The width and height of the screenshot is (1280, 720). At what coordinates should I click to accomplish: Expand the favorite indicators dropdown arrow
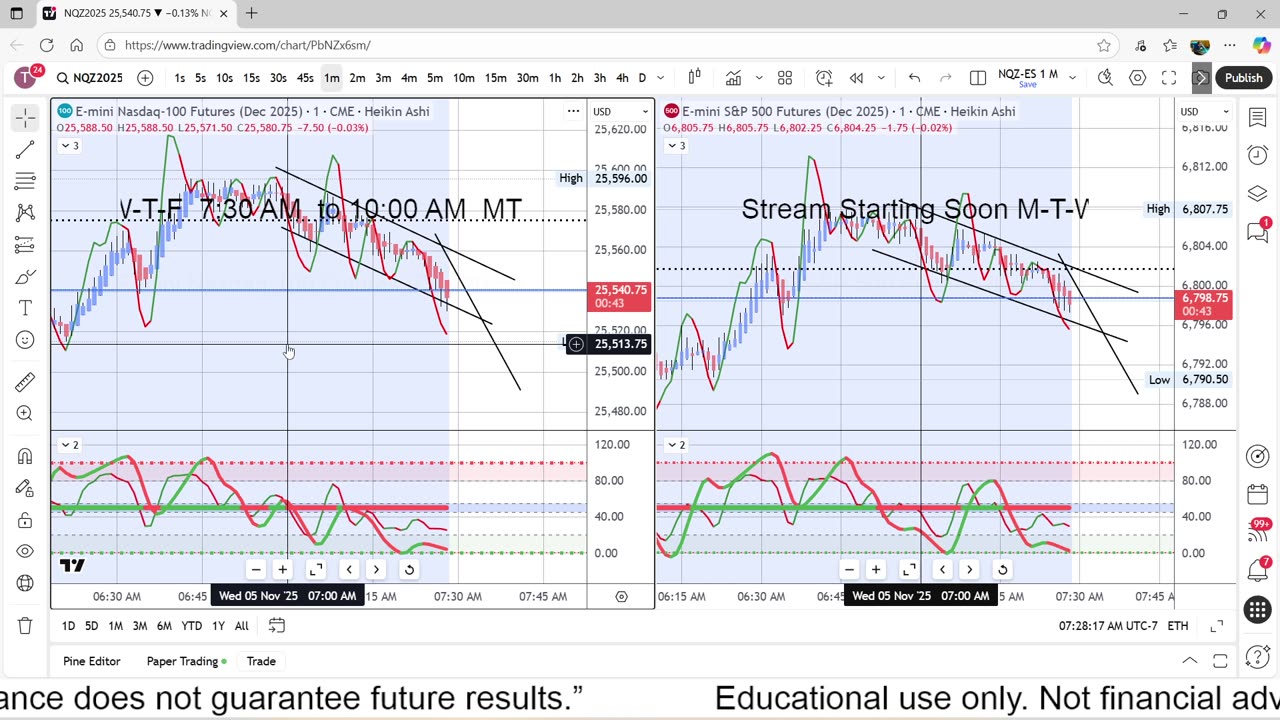pyautogui.click(x=758, y=78)
